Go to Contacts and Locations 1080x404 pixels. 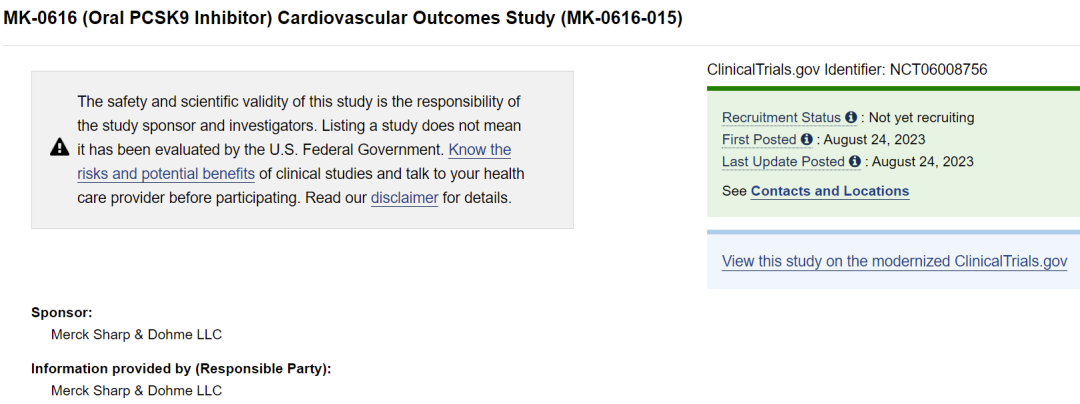coord(830,191)
